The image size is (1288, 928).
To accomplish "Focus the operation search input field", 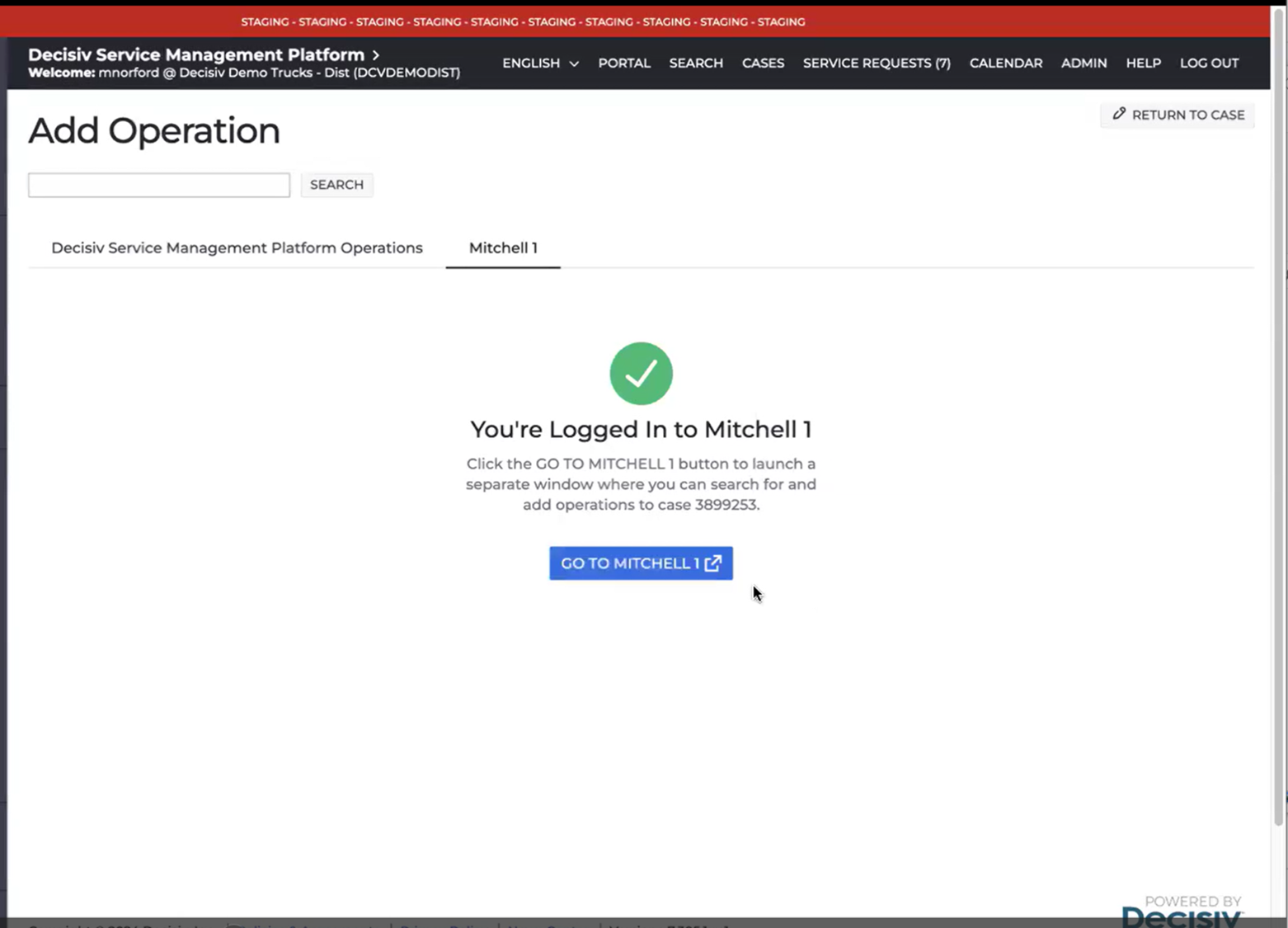I will coord(159,185).
